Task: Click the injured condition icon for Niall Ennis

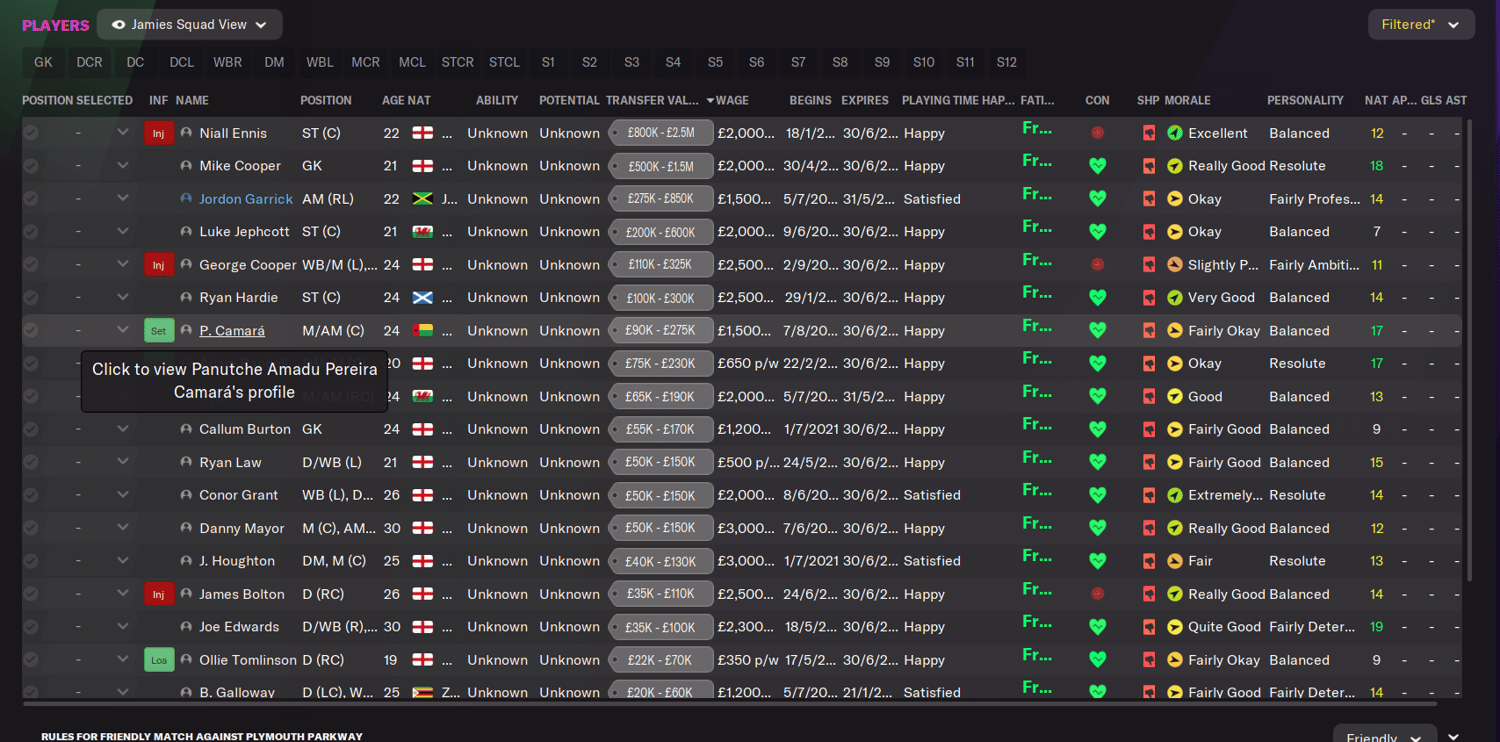Action: [1097, 133]
